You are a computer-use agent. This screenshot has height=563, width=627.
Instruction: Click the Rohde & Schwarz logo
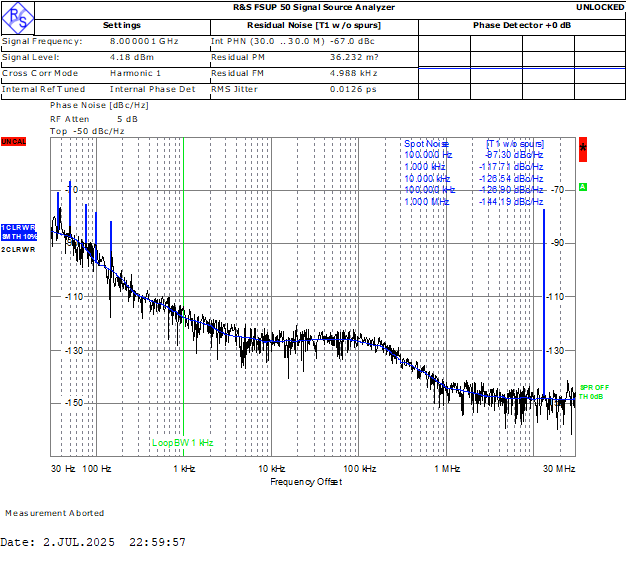(18, 16)
